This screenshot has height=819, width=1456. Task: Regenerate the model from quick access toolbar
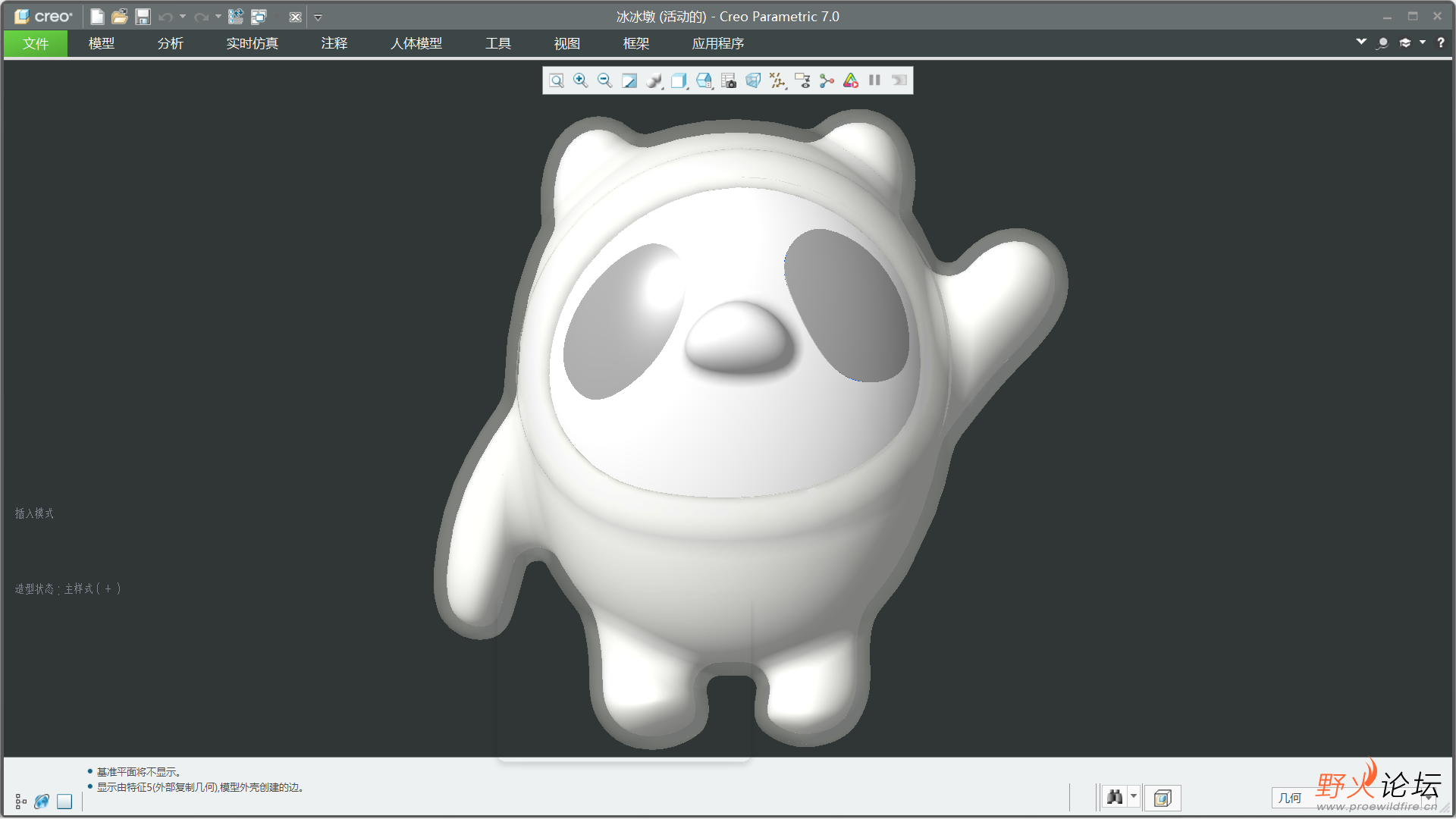coord(236,17)
